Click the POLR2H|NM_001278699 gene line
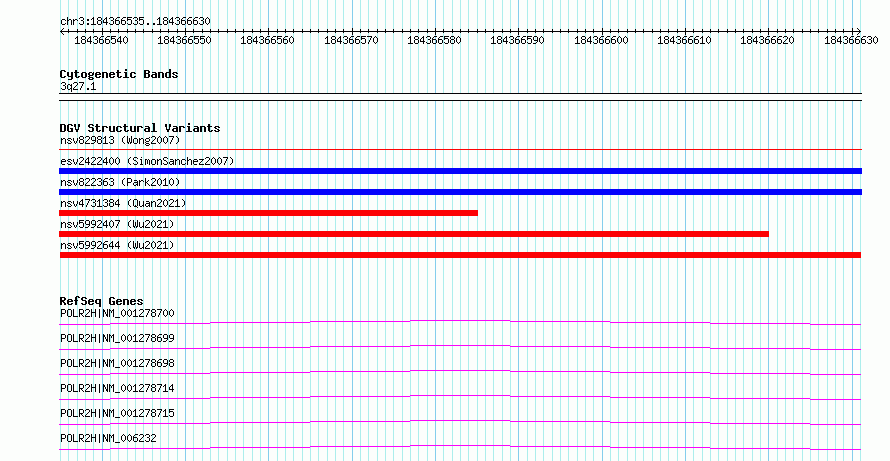 pos(460,348)
